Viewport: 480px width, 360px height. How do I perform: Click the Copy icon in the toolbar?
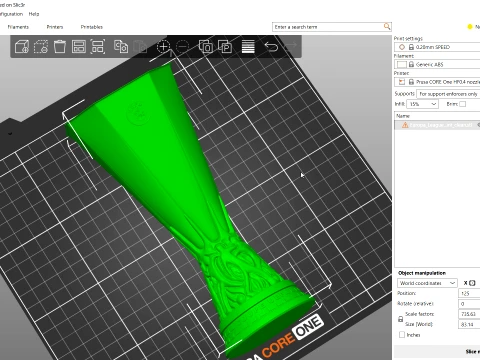tap(121, 47)
